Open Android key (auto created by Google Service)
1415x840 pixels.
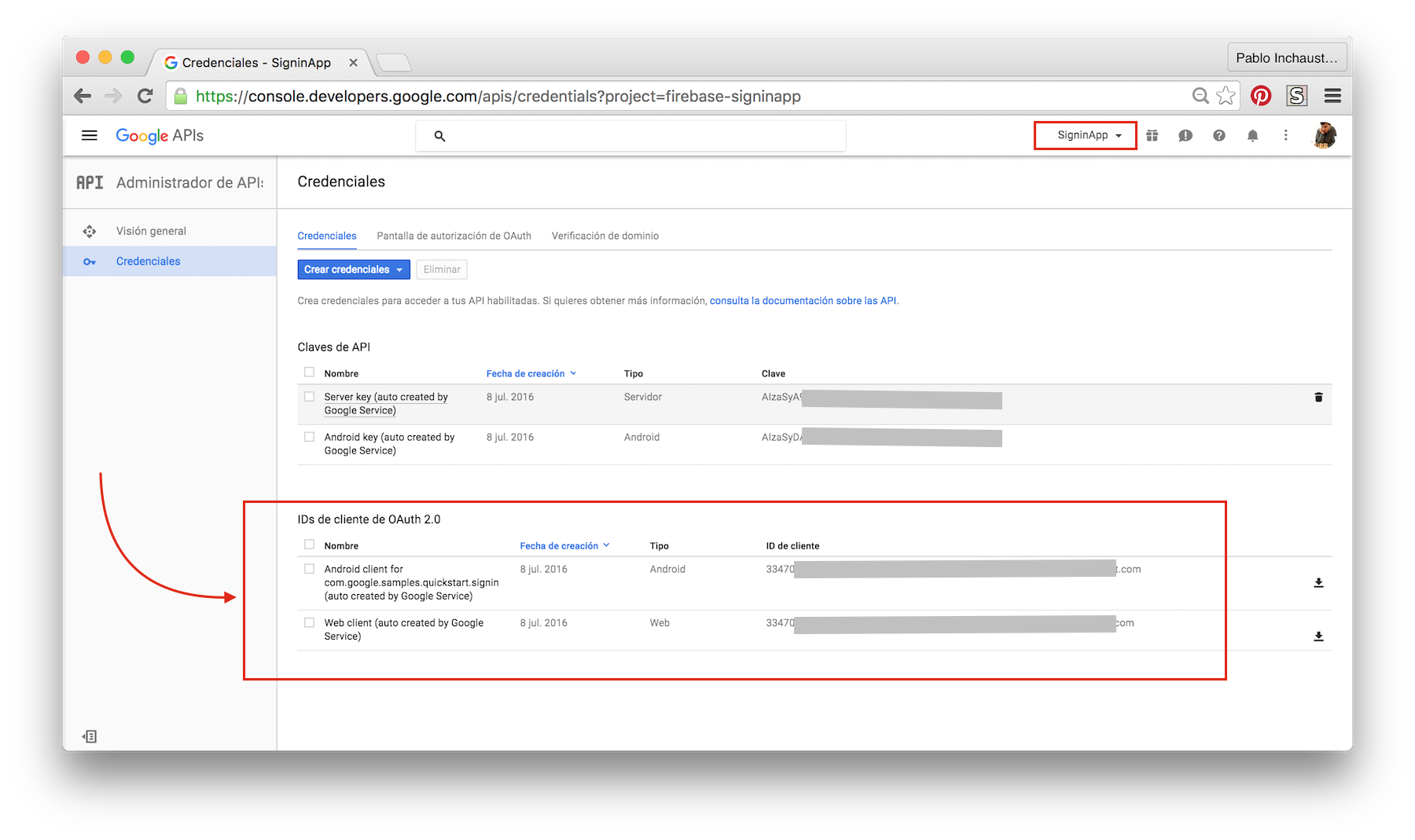coord(389,444)
